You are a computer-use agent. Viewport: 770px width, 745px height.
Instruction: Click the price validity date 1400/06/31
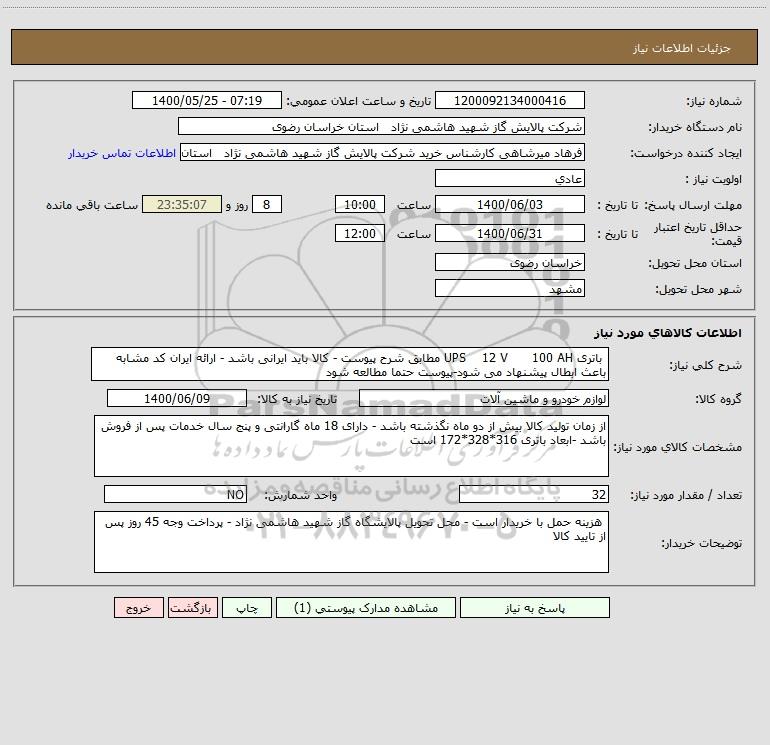tap(510, 233)
